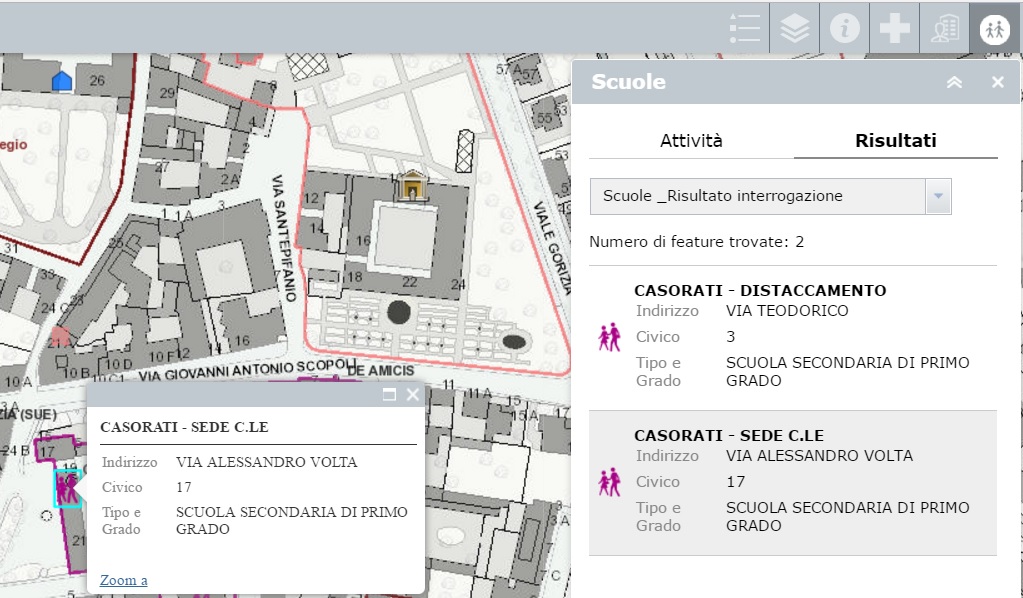Close the CASORATI - SEDE C.LE popup
The width and height of the screenshot is (1023, 598).
click(x=412, y=395)
